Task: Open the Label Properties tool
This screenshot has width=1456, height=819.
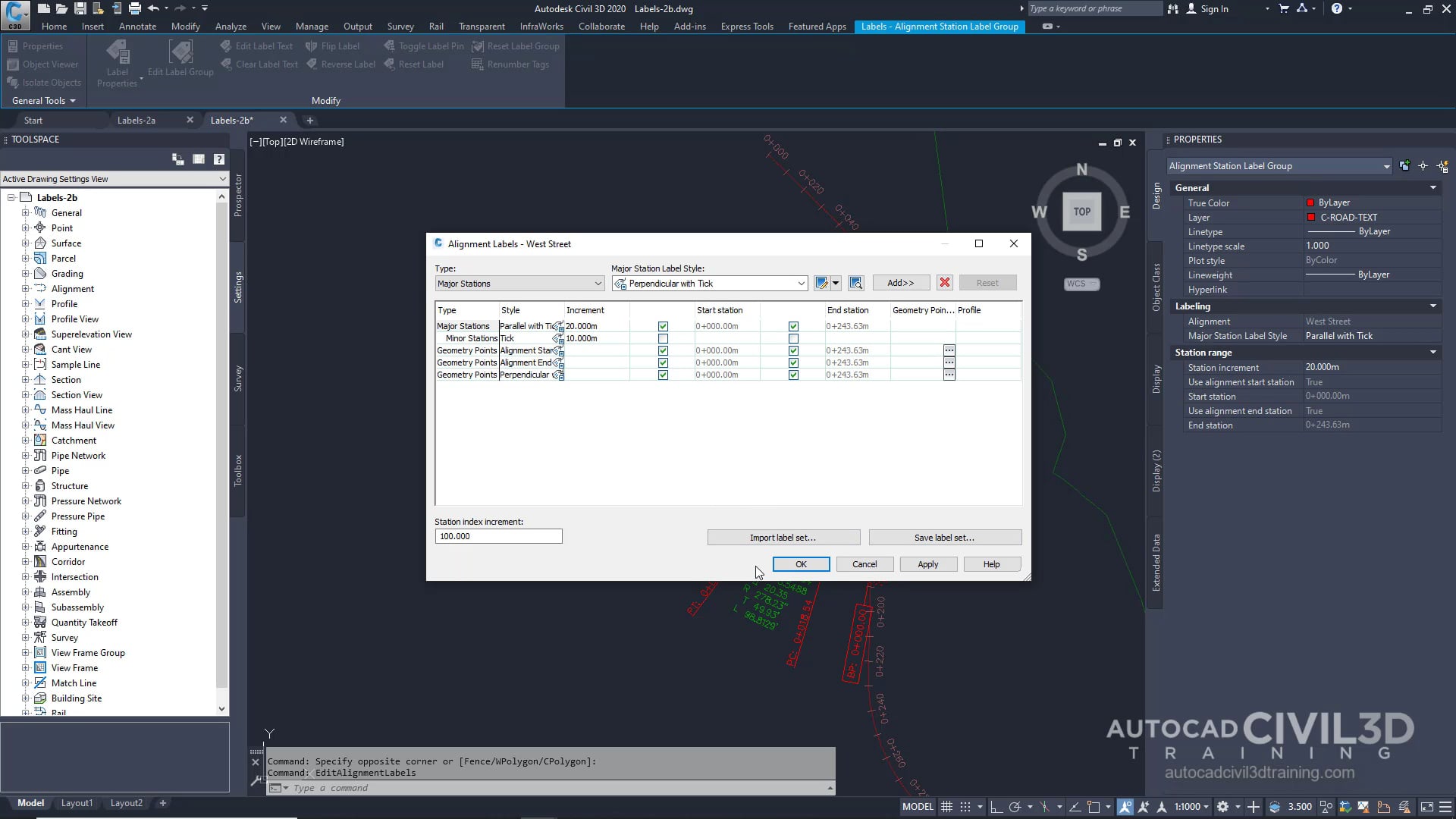Action: click(x=117, y=62)
